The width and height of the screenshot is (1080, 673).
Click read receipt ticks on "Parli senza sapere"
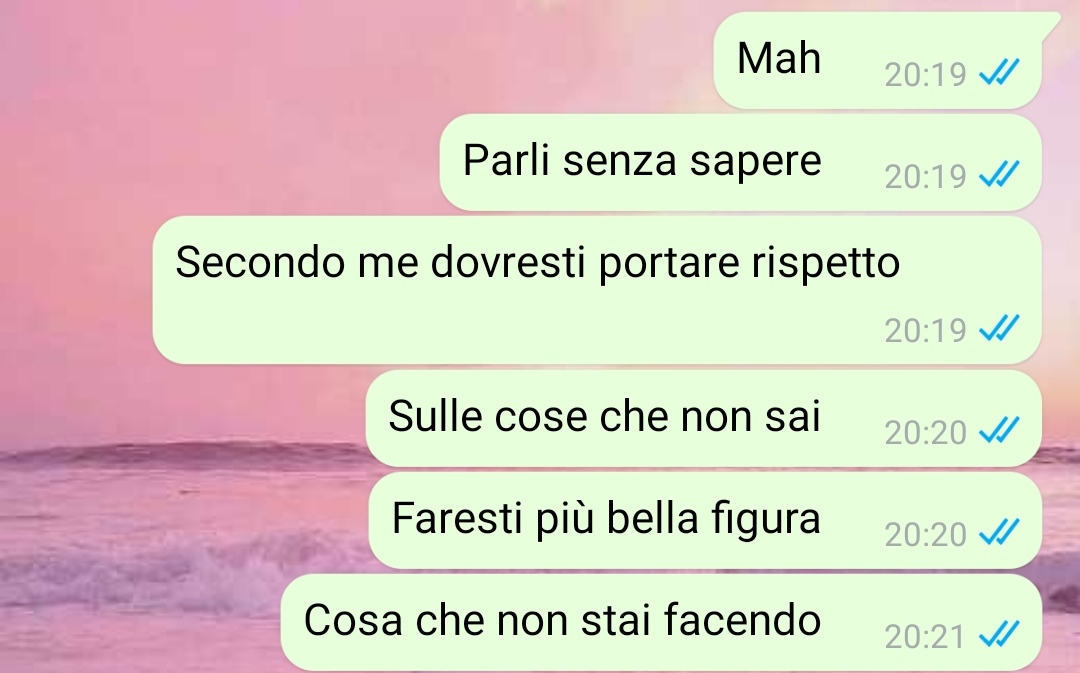click(999, 174)
